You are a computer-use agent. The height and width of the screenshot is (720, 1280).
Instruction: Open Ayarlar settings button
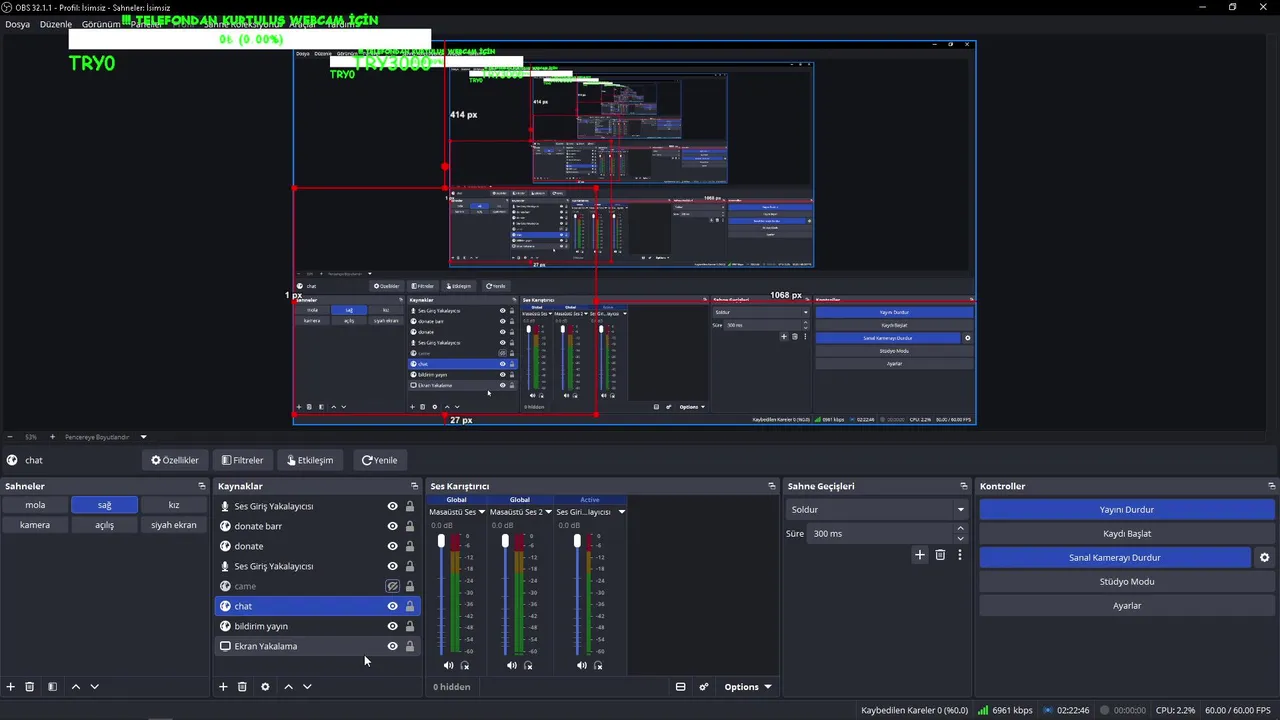[1127, 606]
